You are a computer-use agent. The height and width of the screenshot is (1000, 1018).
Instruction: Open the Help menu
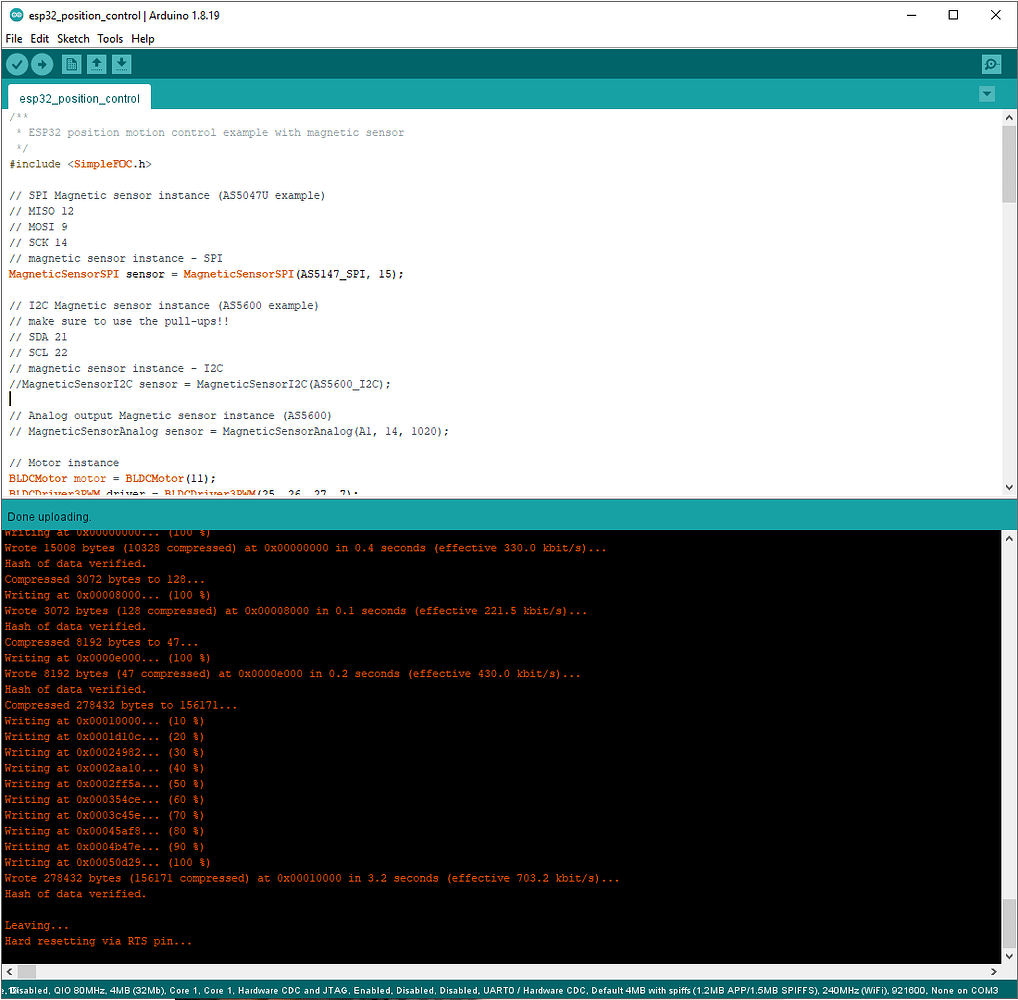tap(143, 39)
